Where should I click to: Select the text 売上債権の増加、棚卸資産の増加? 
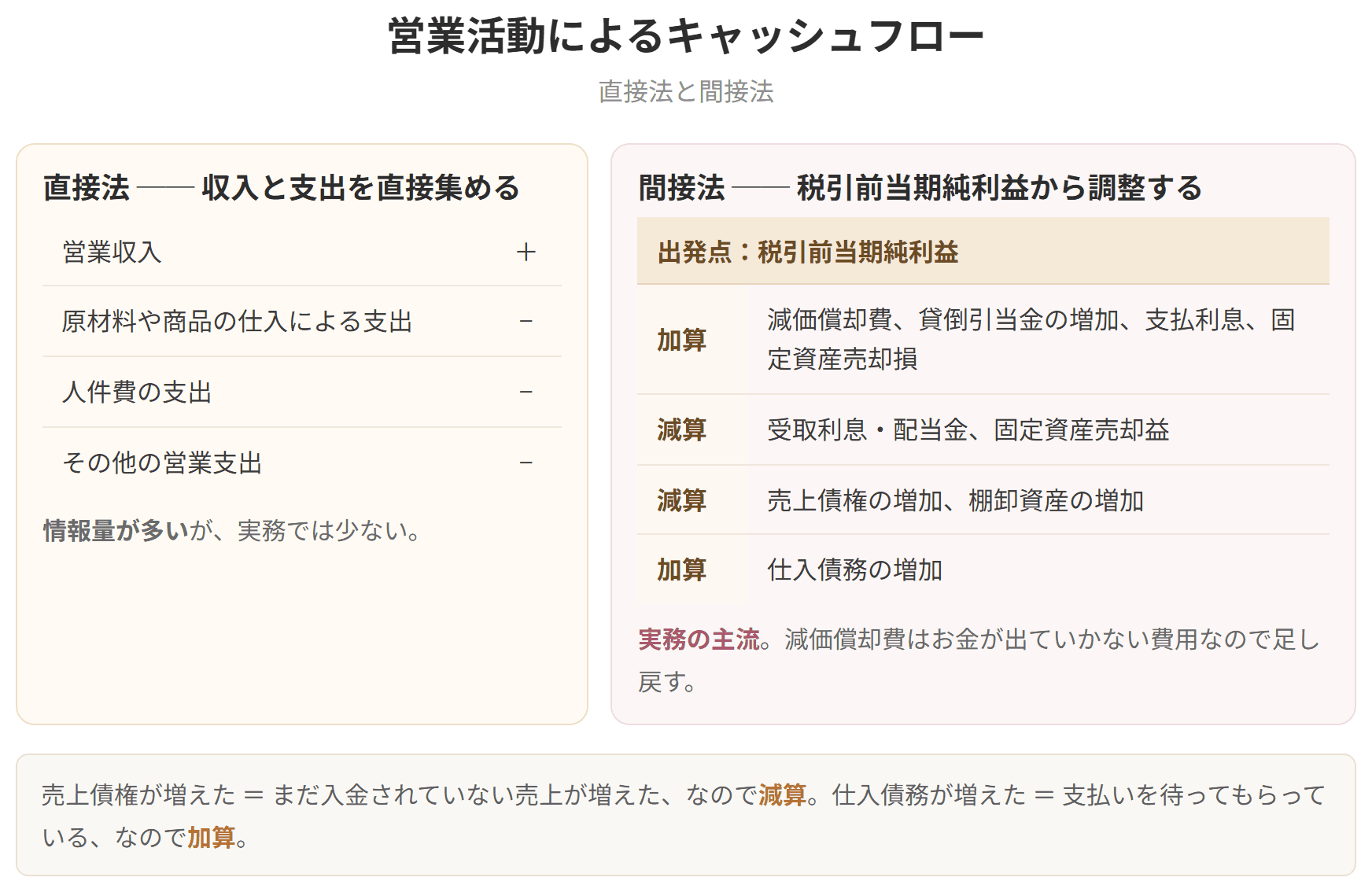(956, 501)
